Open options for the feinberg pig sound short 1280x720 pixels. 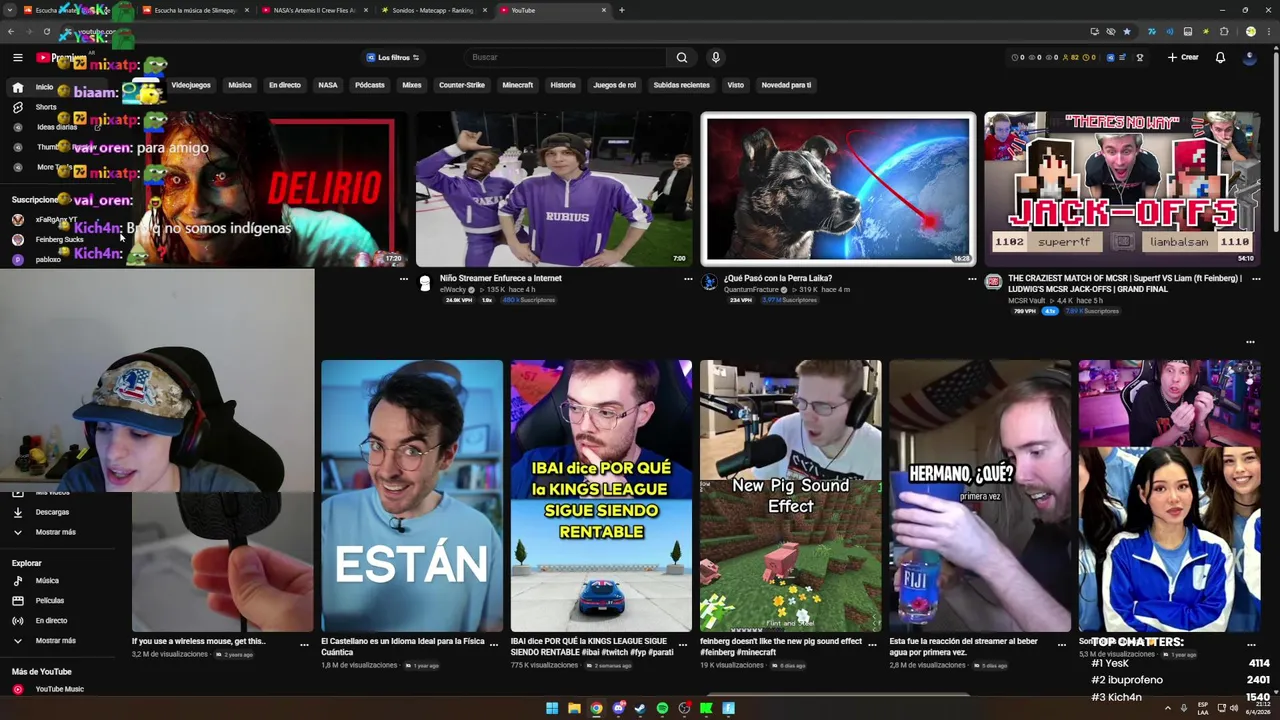[872, 645]
